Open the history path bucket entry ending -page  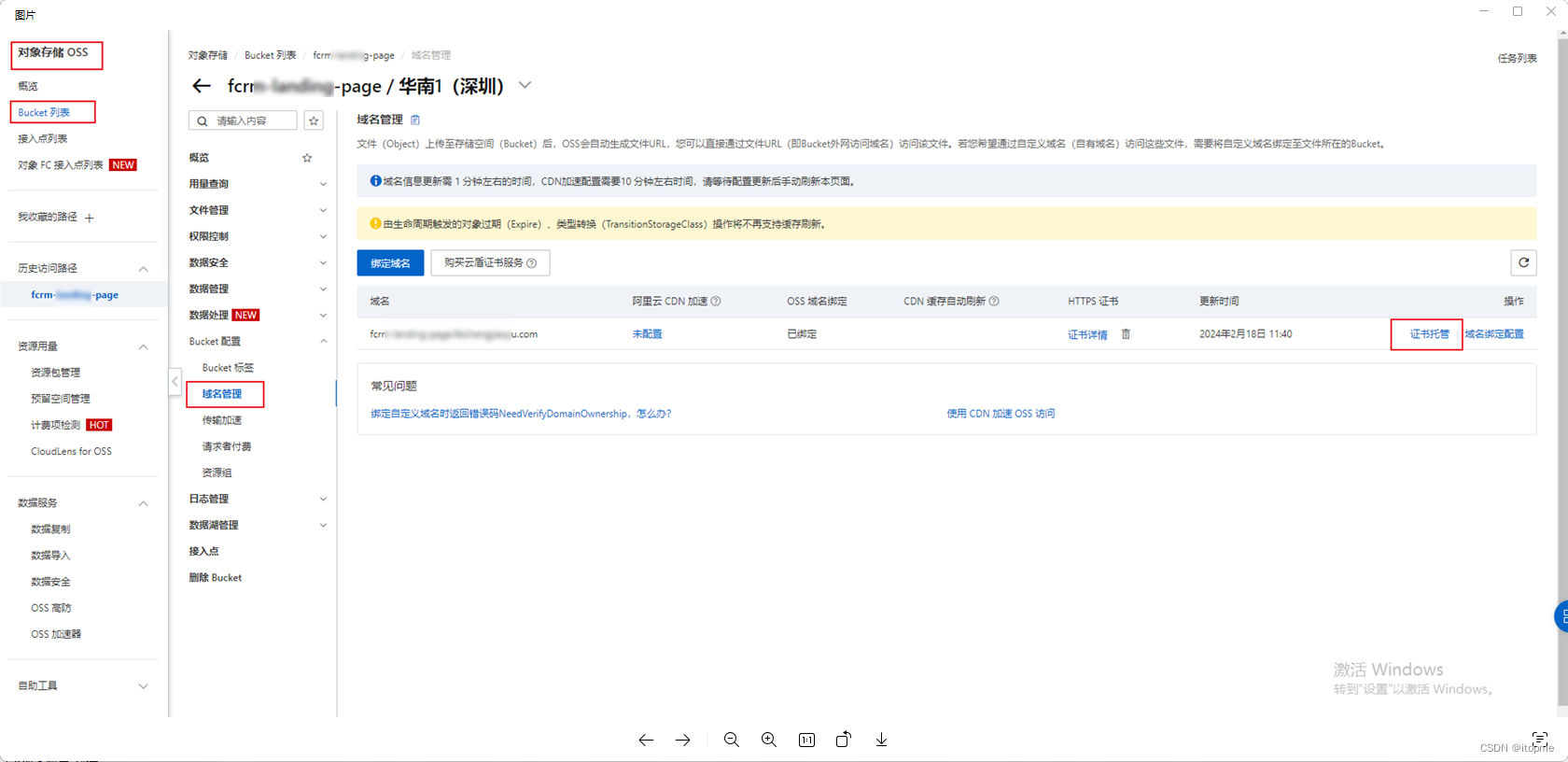point(75,294)
